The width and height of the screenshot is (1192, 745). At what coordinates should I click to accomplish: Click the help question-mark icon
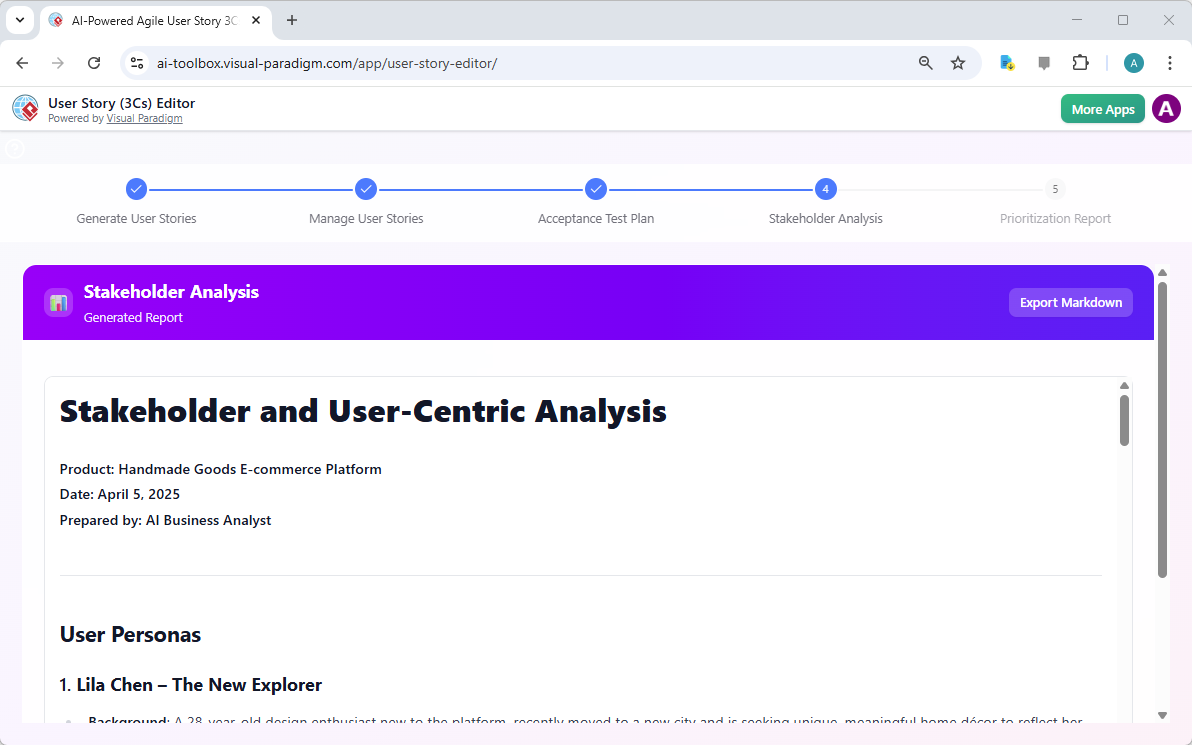(x=14, y=147)
